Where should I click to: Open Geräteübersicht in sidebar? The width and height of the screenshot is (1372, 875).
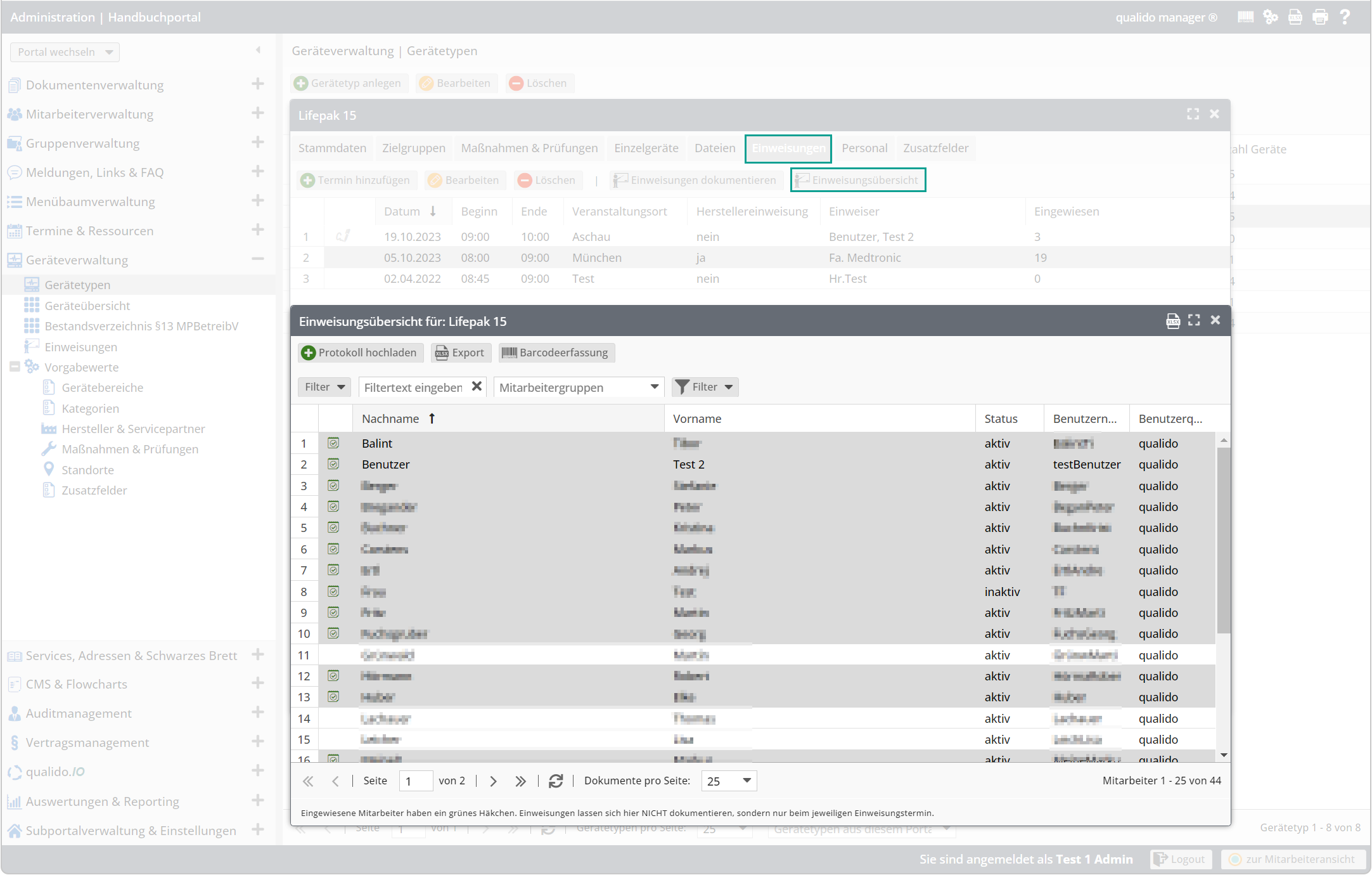click(x=87, y=306)
